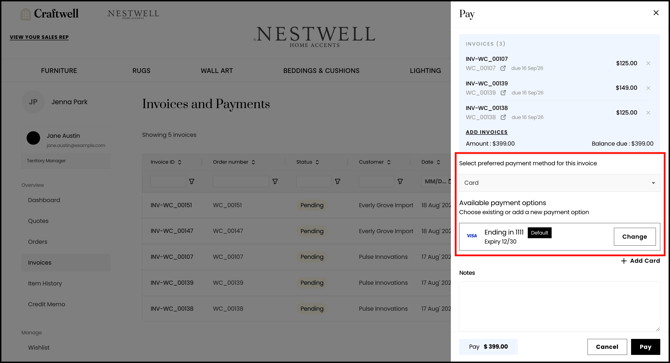Click Order number filter input field
The image size is (670, 363).
(241, 182)
